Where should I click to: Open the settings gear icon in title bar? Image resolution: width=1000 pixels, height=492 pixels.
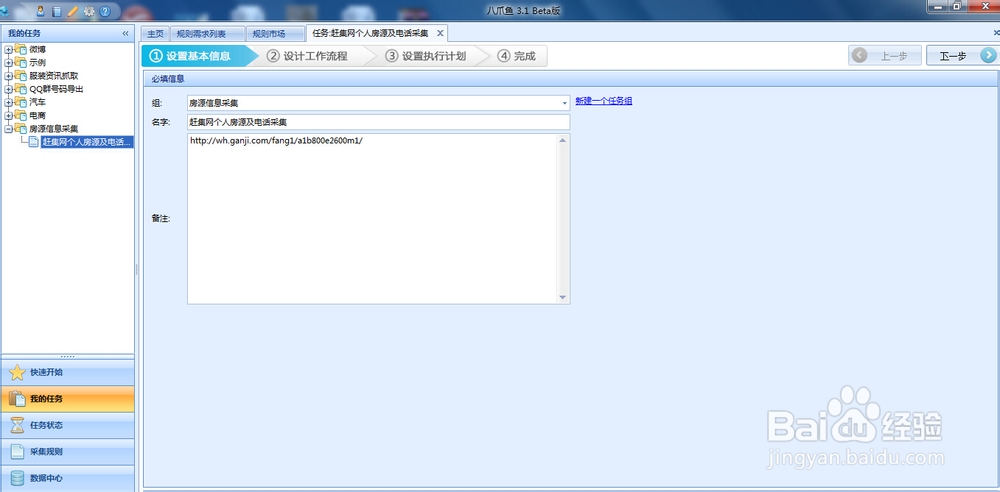coord(89,11)
